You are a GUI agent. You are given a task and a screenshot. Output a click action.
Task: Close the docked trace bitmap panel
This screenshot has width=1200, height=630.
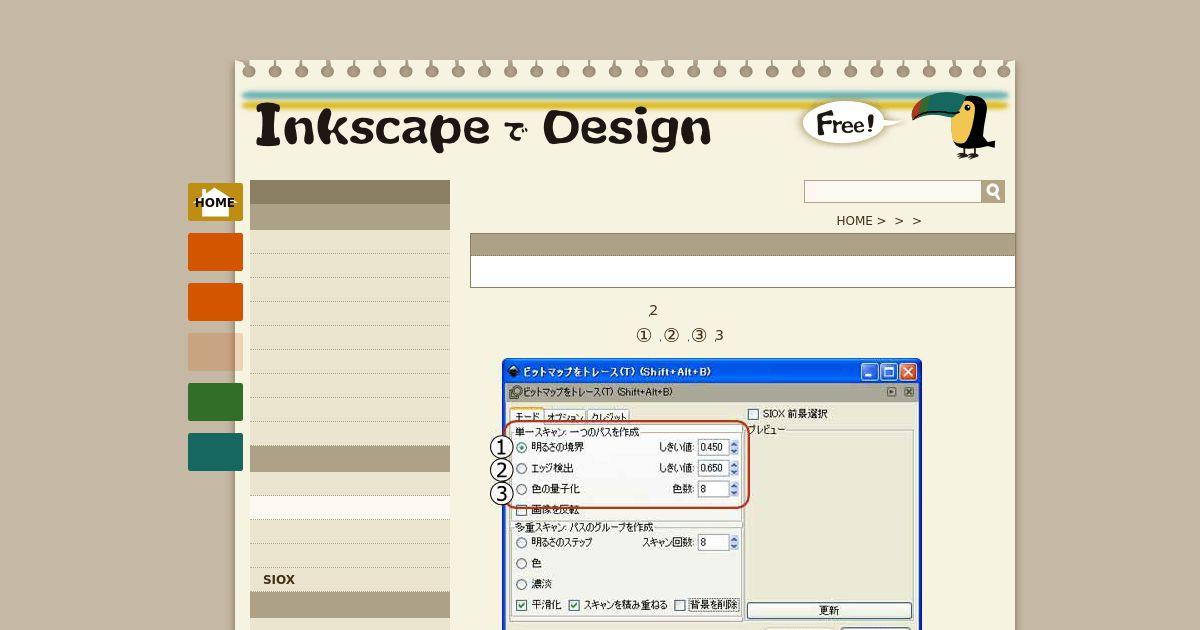[911, 392]
